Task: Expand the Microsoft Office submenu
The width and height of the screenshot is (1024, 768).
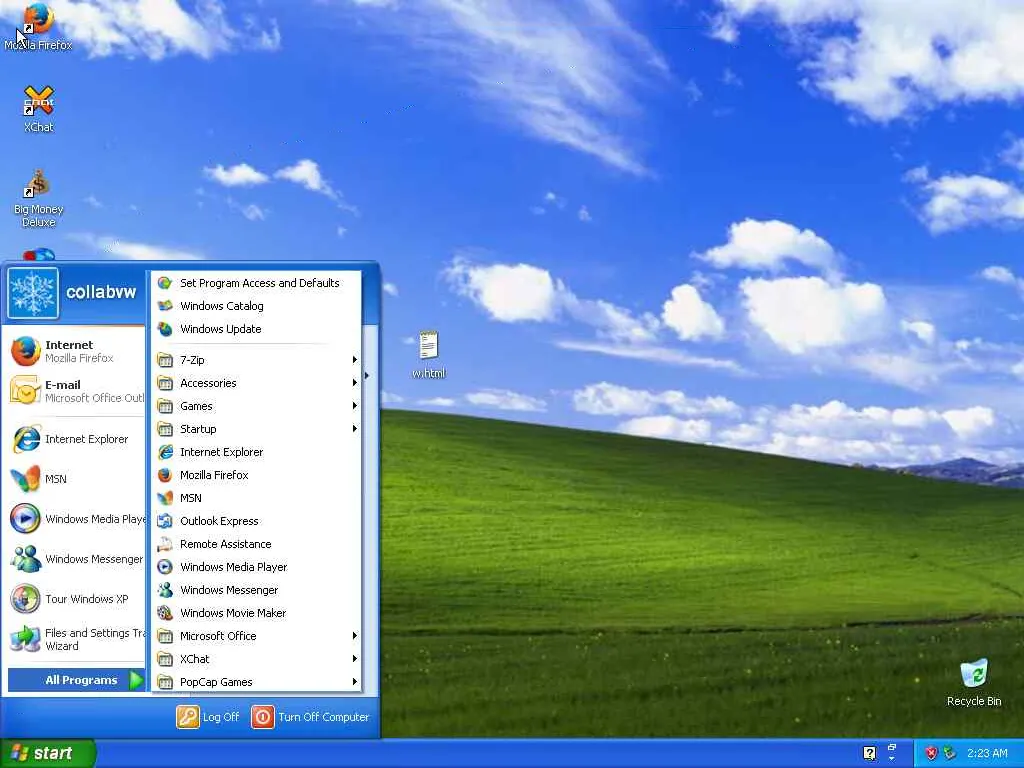Action: tap(257, 635)
